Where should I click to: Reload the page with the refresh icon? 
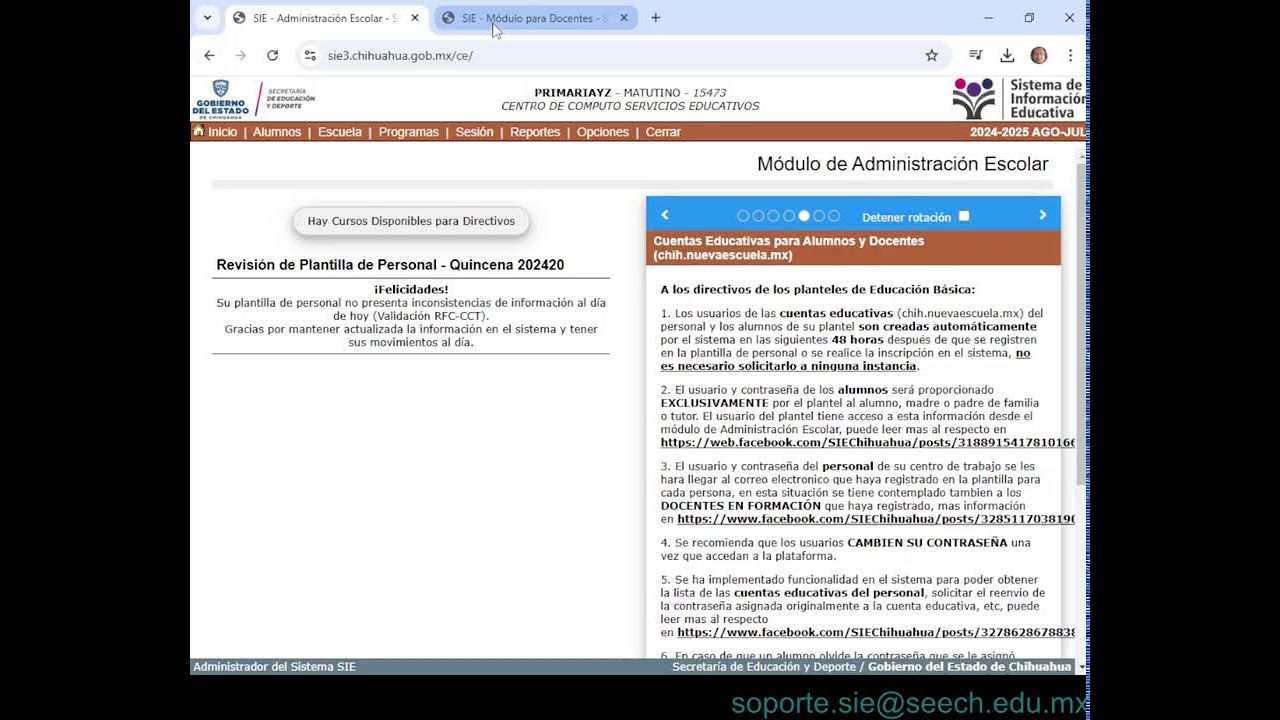(x=272, y=56)
